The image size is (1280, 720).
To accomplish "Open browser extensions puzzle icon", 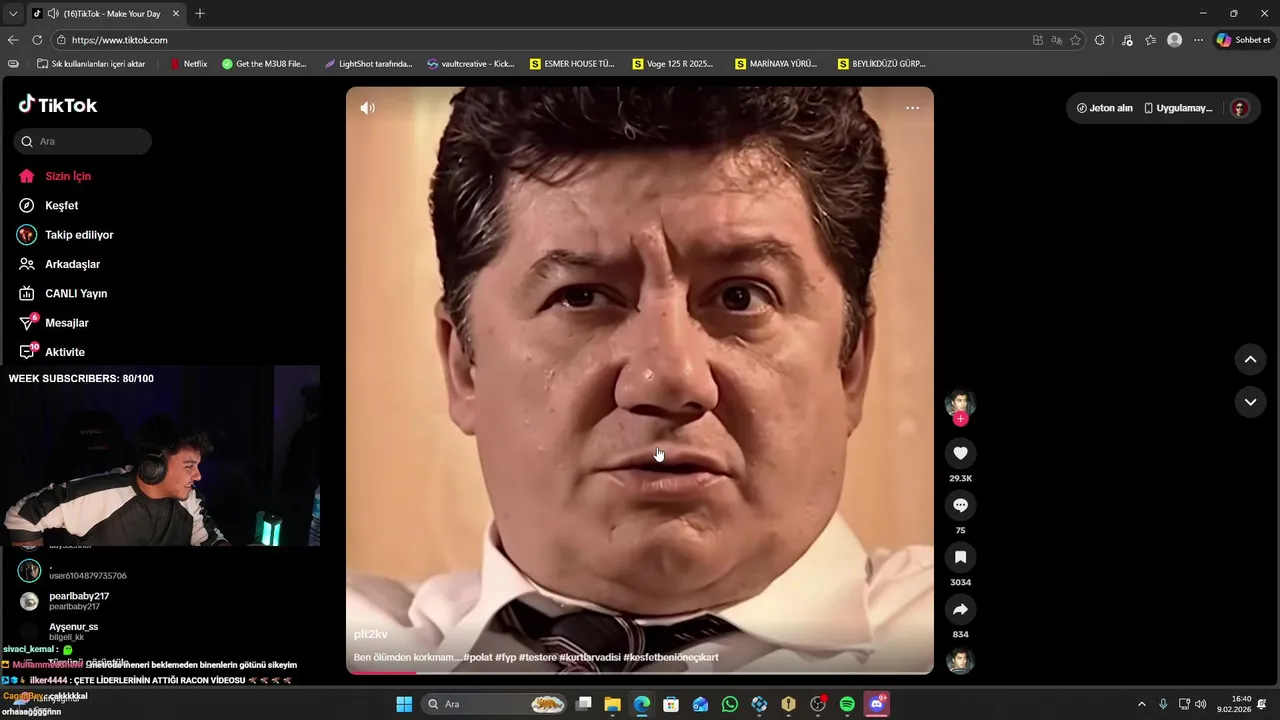I will (x=1100, y=40).
